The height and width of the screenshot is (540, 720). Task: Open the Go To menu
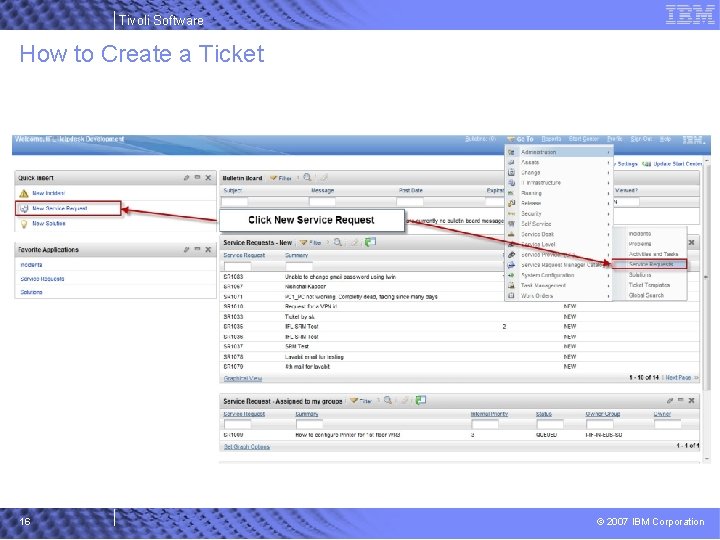(521, 139)
